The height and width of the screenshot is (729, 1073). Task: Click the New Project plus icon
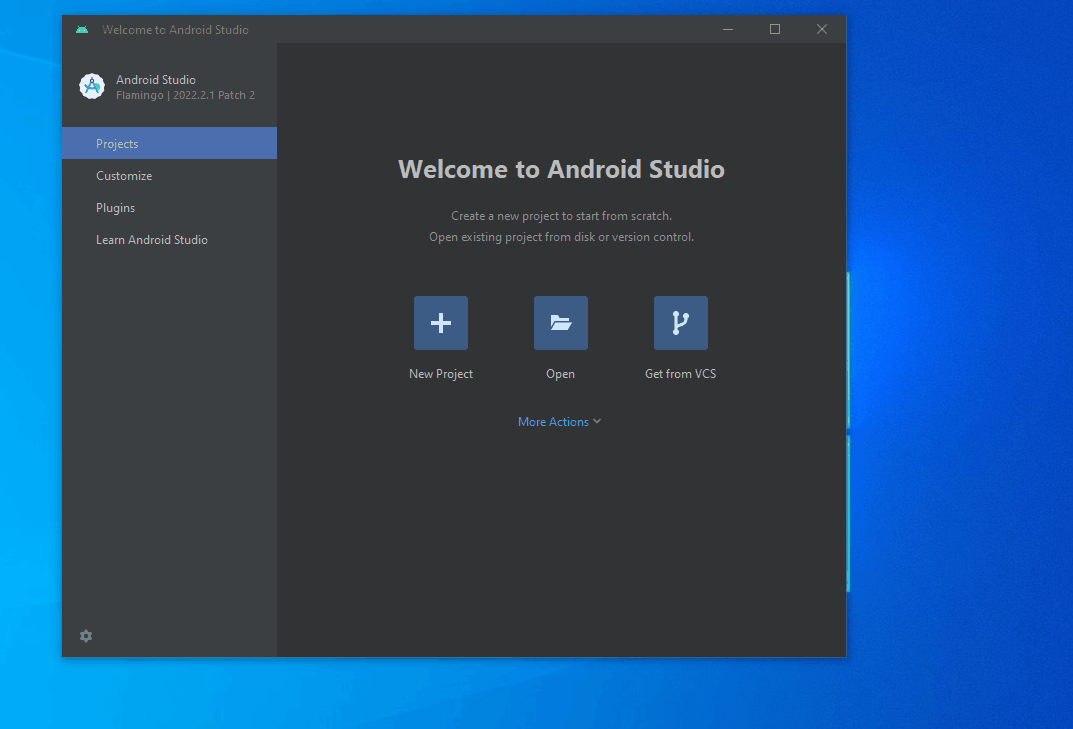coord(441,323)
